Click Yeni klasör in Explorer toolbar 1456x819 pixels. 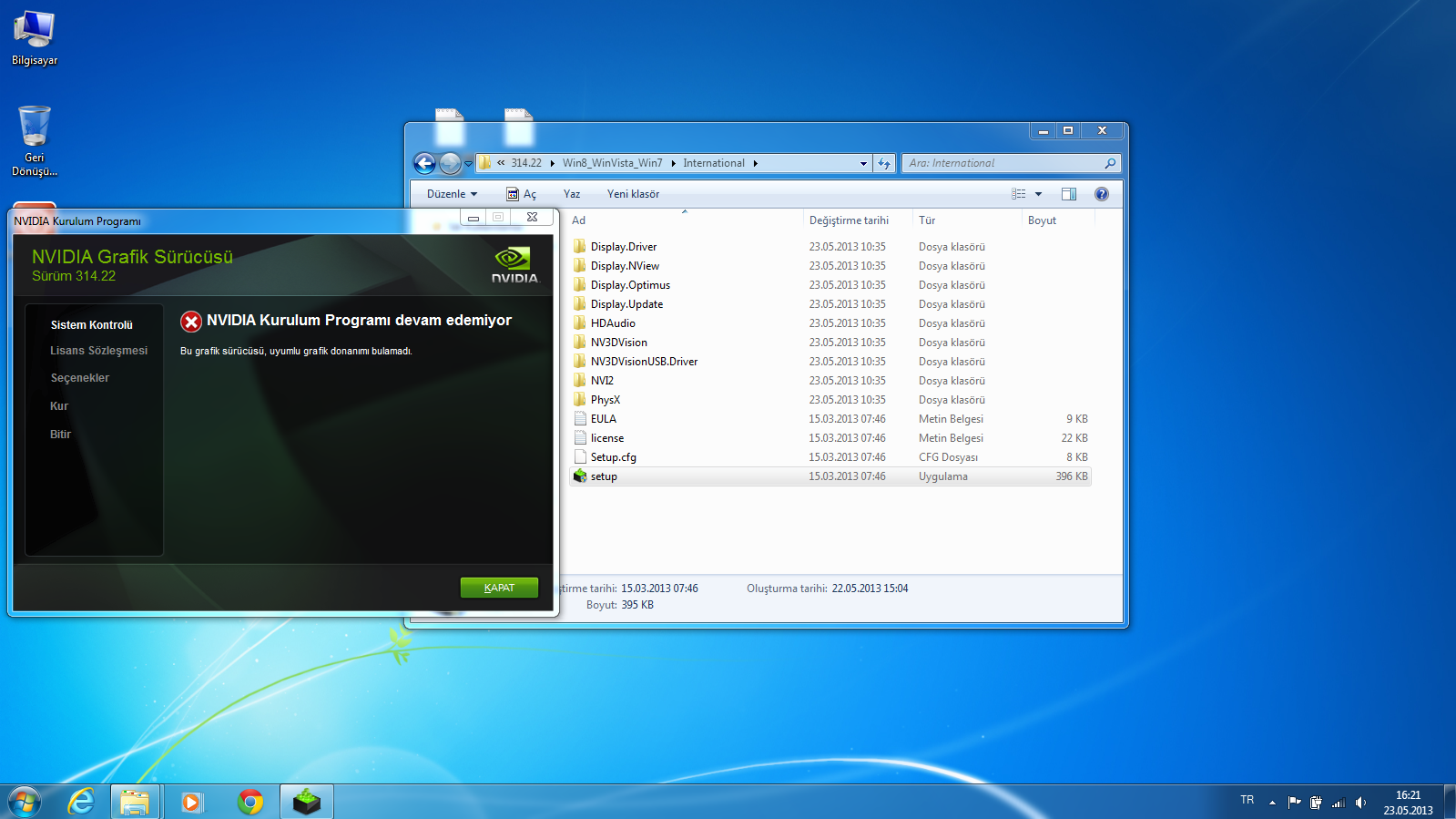click(x=633, y=194)
